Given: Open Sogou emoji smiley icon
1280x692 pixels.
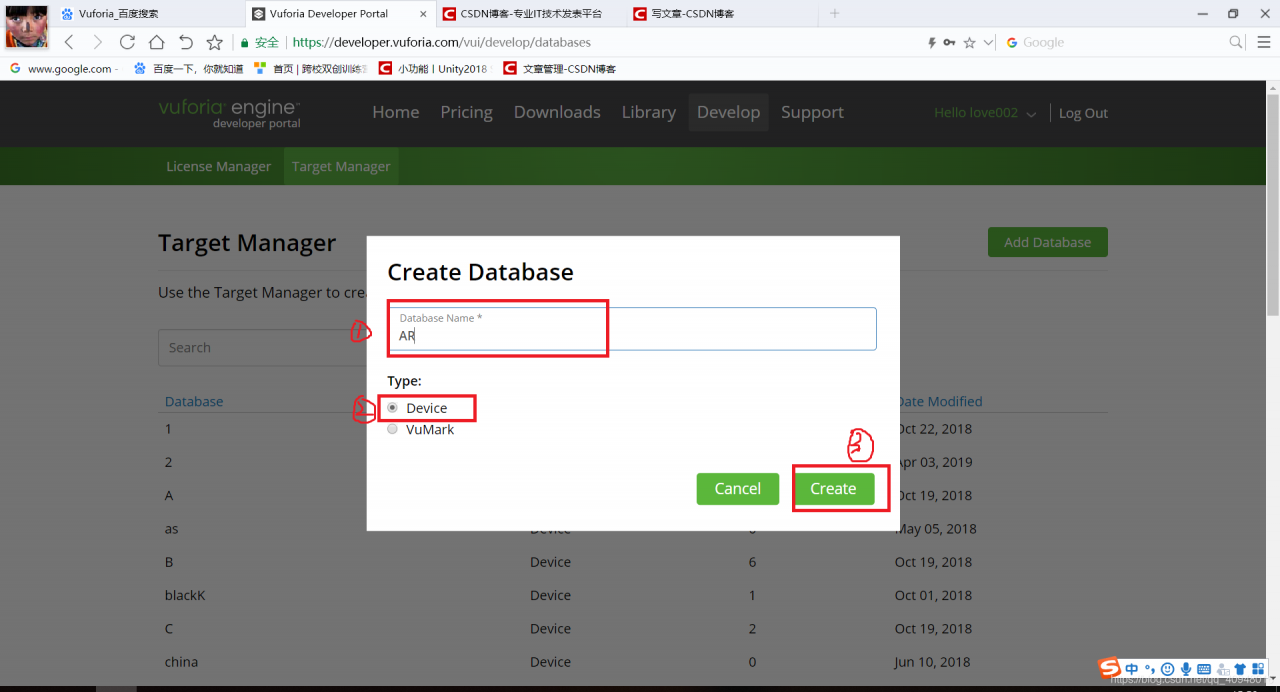Looking at the screenshot, I should point(1167,669).
